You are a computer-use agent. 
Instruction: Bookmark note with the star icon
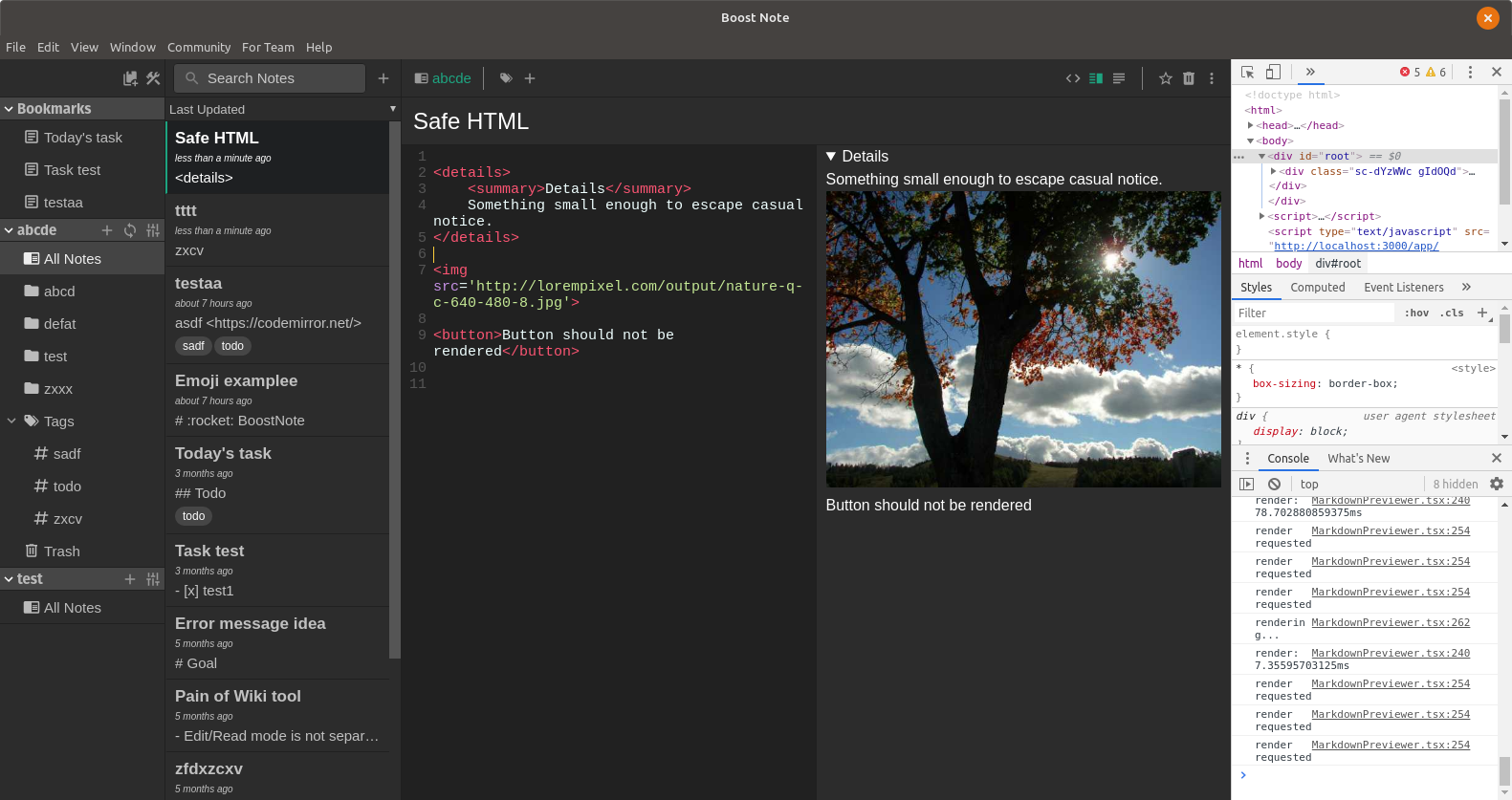[x=1166, y=78]
